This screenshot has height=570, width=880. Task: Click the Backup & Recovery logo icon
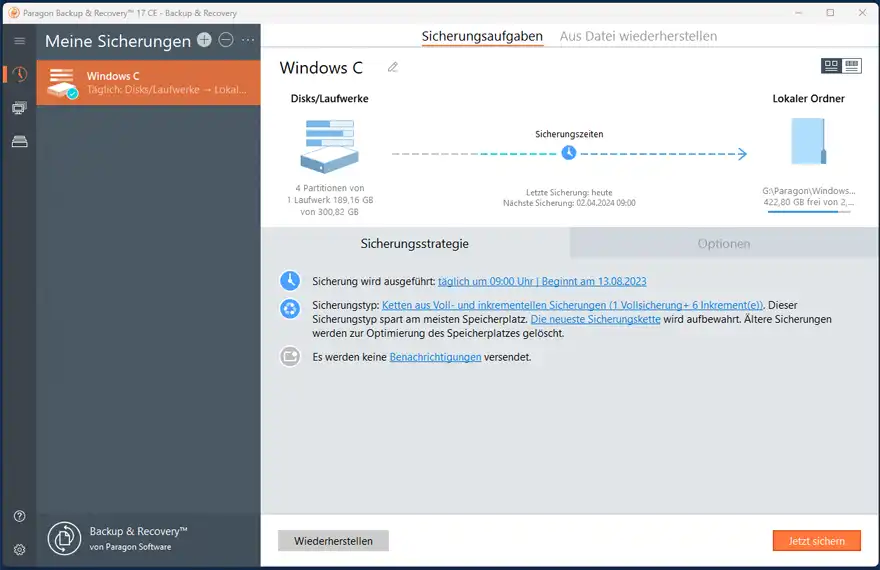(x=65, y=539)
